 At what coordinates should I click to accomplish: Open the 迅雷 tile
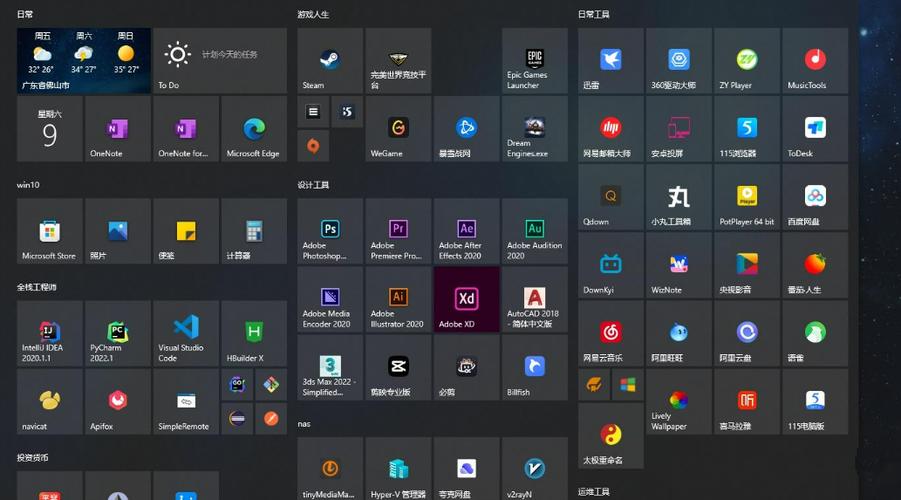(x=610, y=61)
